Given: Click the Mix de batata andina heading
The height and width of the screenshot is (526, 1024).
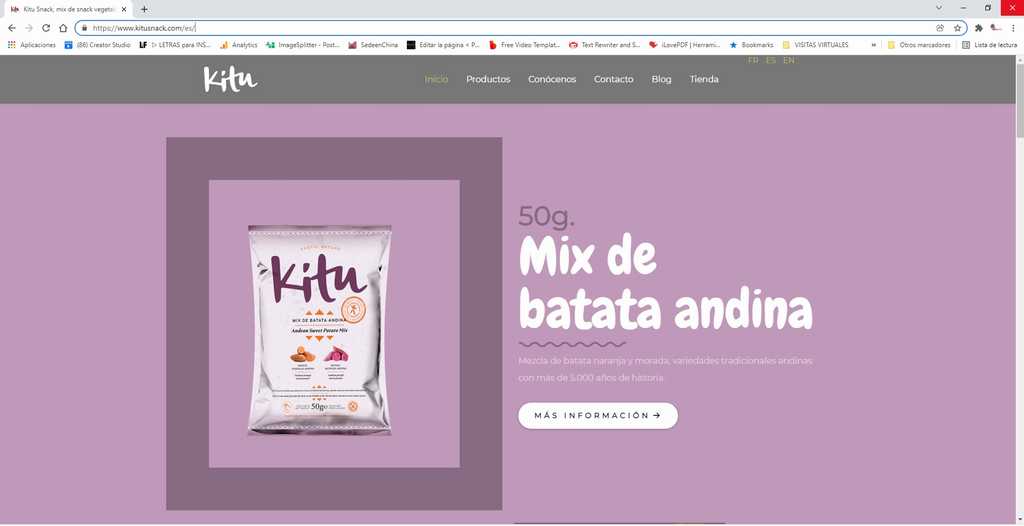Looking at the screenshot, I should click(x=665, y=282).
